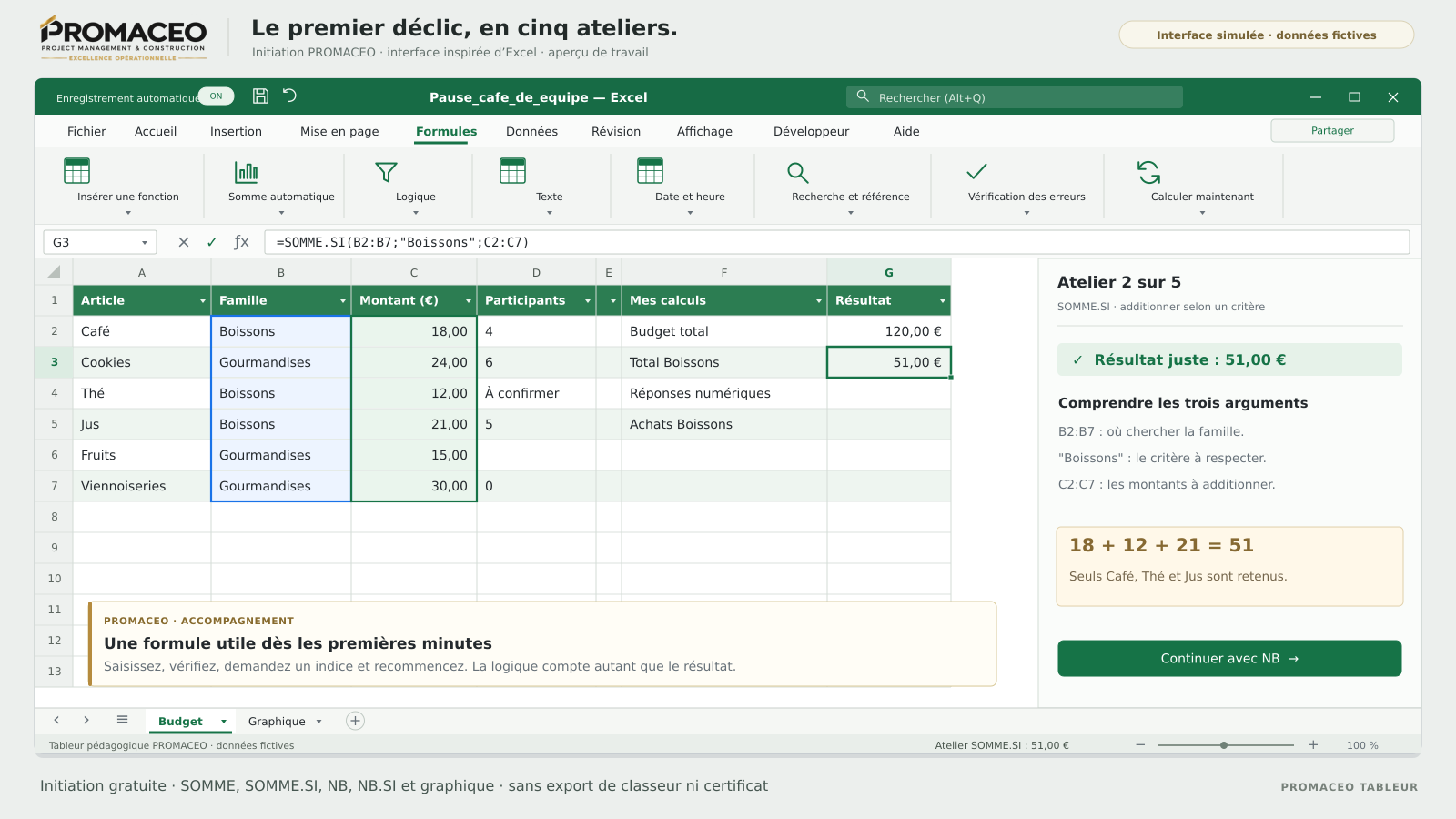Click the Calculer maintenant refresh icon
Image resolution: width=1456 pixels, height=819 pixels.
click(1148, 172)
